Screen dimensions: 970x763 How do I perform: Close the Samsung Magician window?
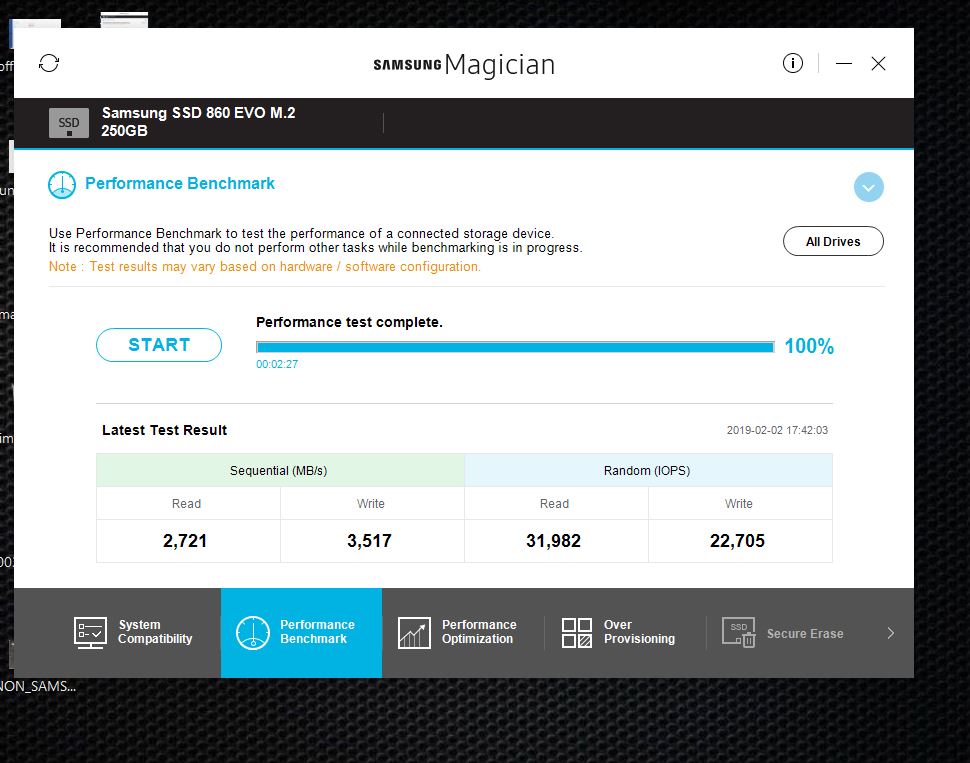pyautogui.click(x=878, y=63)
